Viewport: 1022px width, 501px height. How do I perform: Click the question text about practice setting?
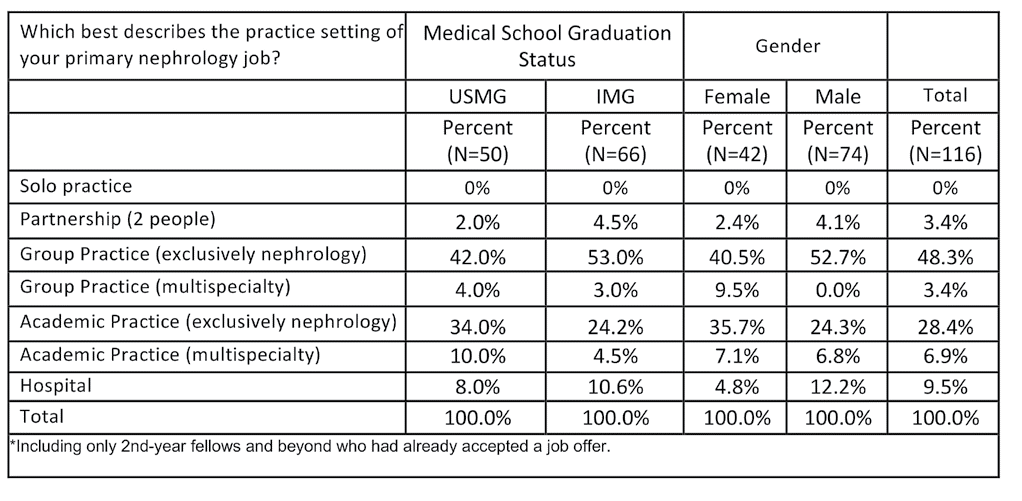click(x=207, y=46)
